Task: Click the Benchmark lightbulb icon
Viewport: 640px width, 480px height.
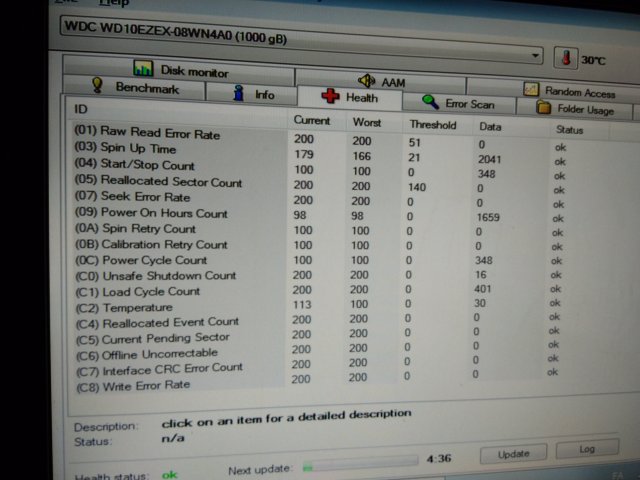Action: click(x=98, y=87)
